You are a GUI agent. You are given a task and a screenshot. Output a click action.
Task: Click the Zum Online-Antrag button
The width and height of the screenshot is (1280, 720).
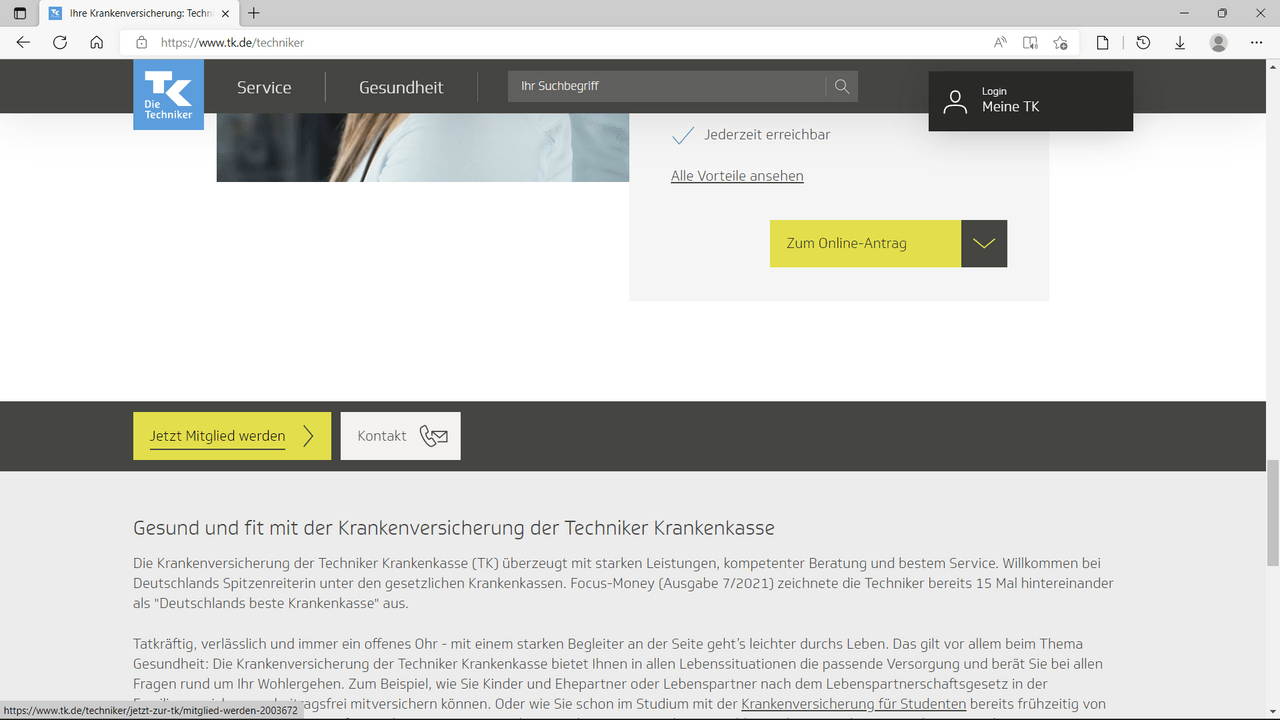(865, 243)
